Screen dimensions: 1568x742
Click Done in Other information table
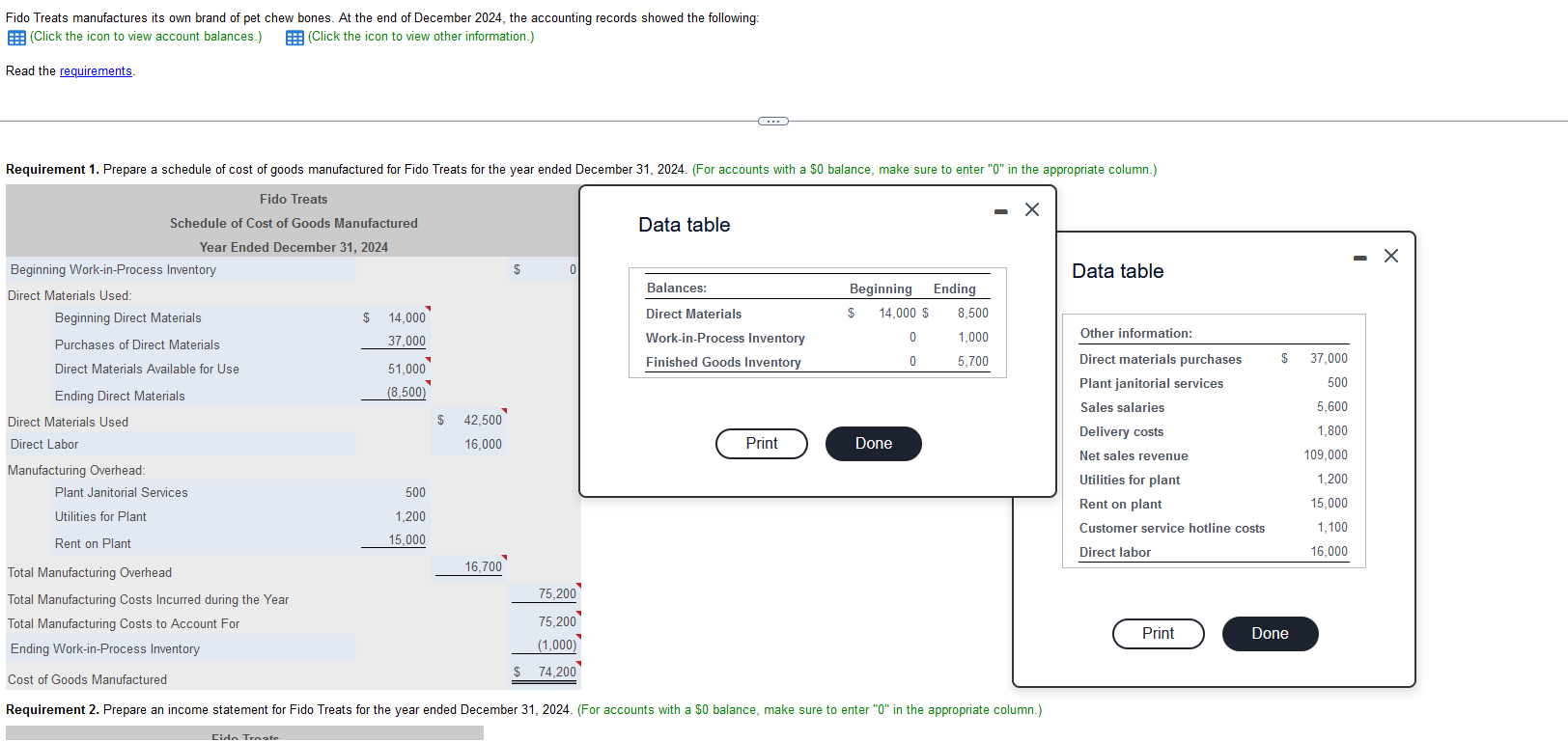1271,634
